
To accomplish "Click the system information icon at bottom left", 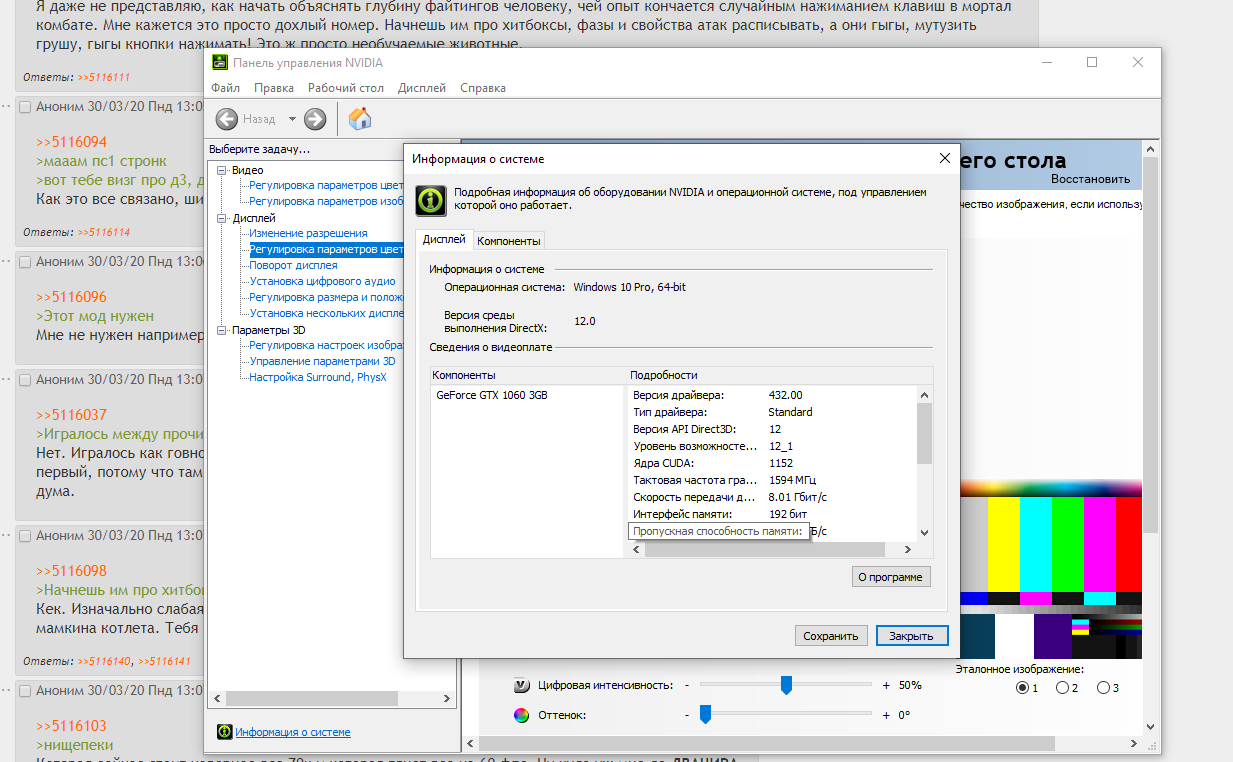I will [x=225, y=732].
